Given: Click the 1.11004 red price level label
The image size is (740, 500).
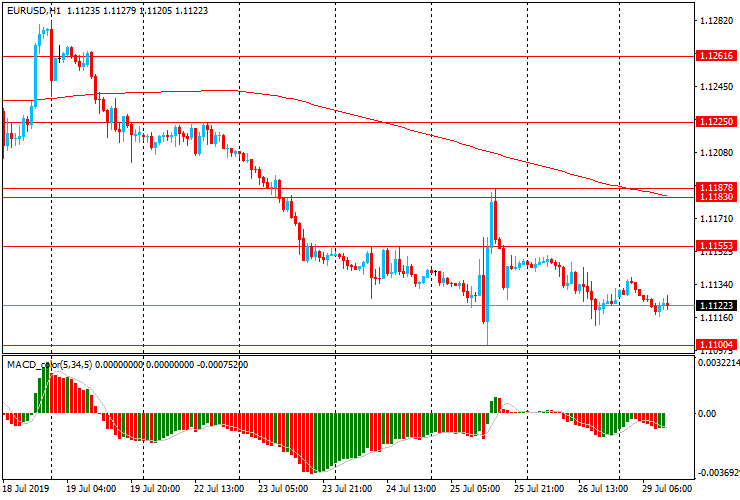Looking at the screenshot, I should point(716,345).
